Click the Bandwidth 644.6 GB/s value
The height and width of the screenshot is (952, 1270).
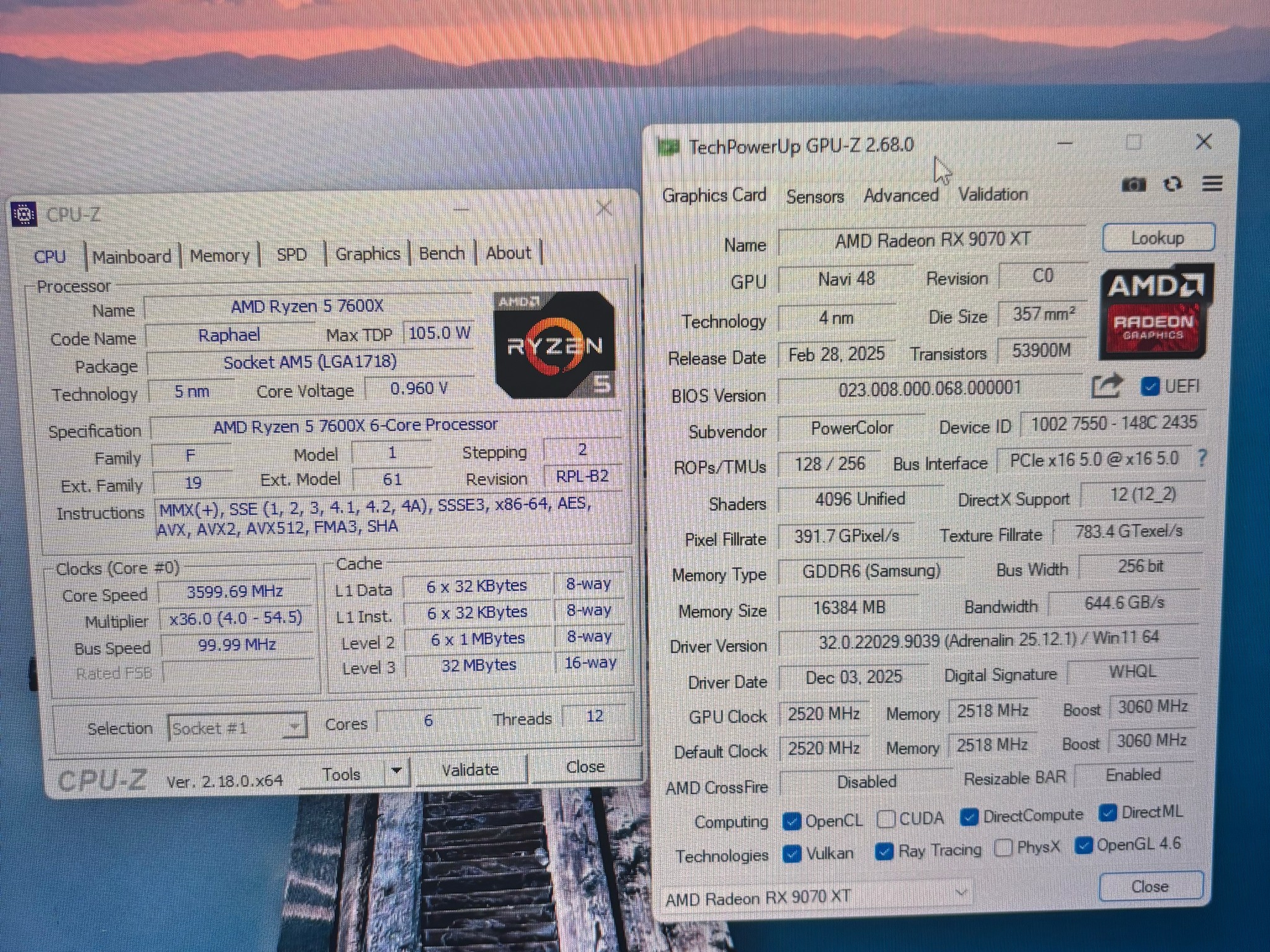coord(1124,602)
